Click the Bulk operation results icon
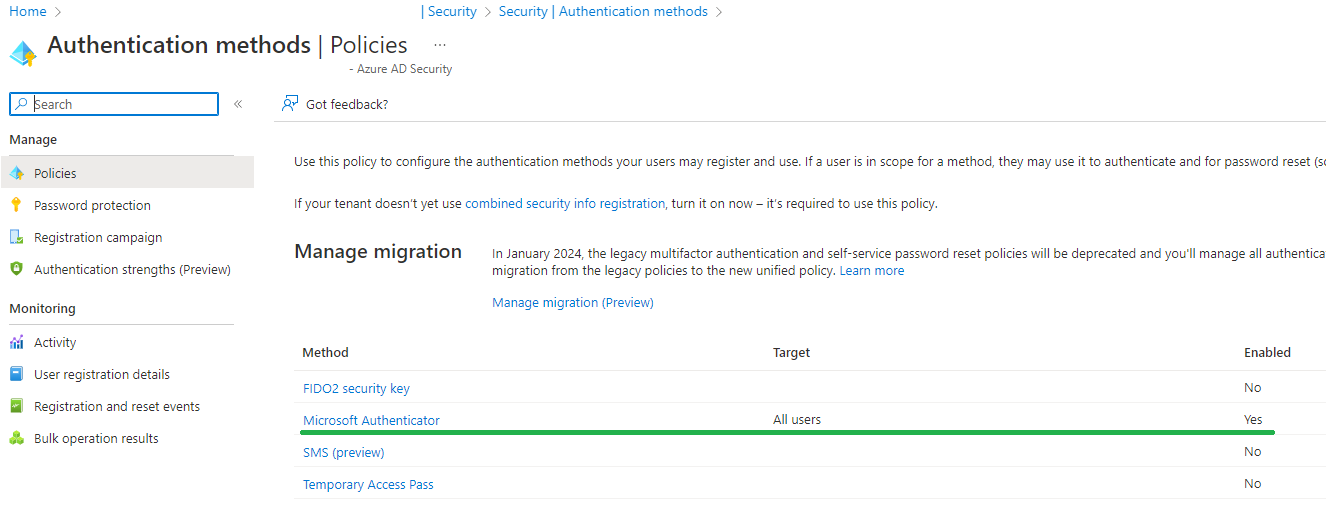The image size is (1326, 510). point(16,438)
